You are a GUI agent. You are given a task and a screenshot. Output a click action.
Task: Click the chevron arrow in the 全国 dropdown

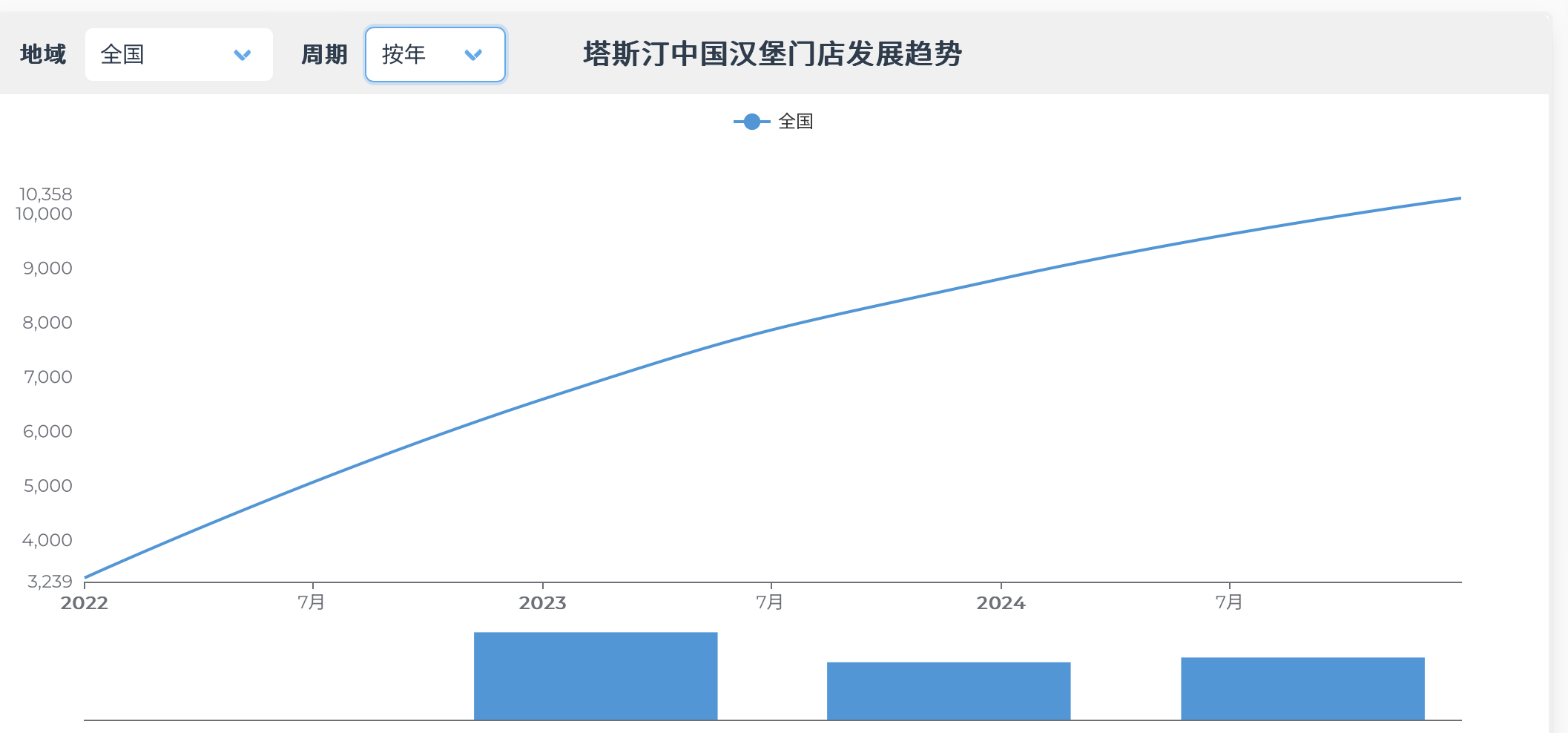pyautogui.click(x=243, y=55)
